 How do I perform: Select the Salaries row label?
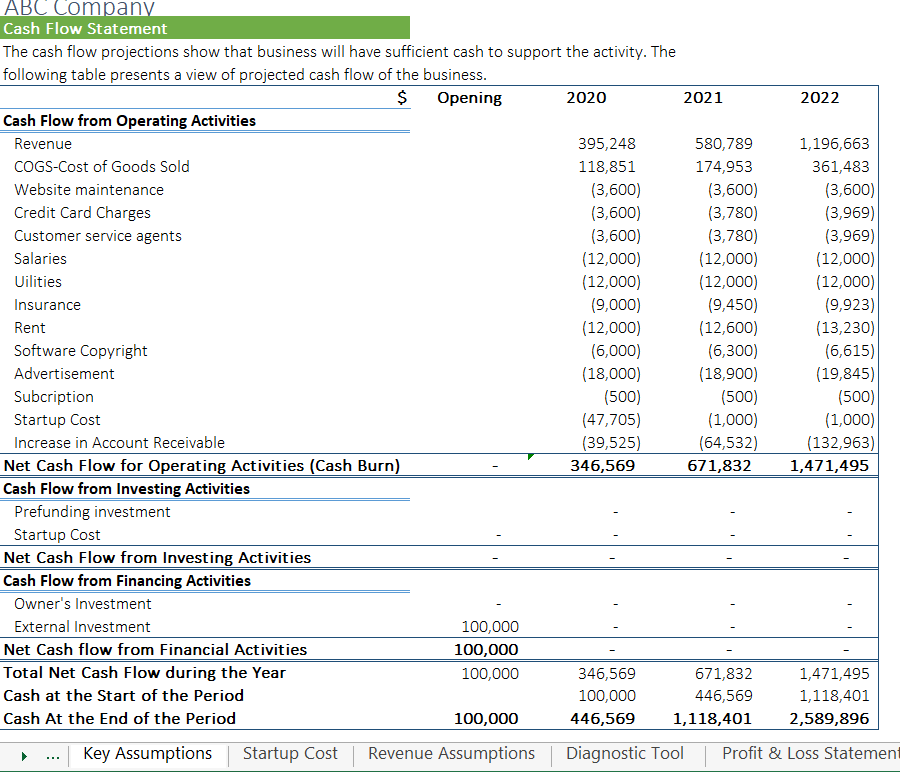pos(40,259)
